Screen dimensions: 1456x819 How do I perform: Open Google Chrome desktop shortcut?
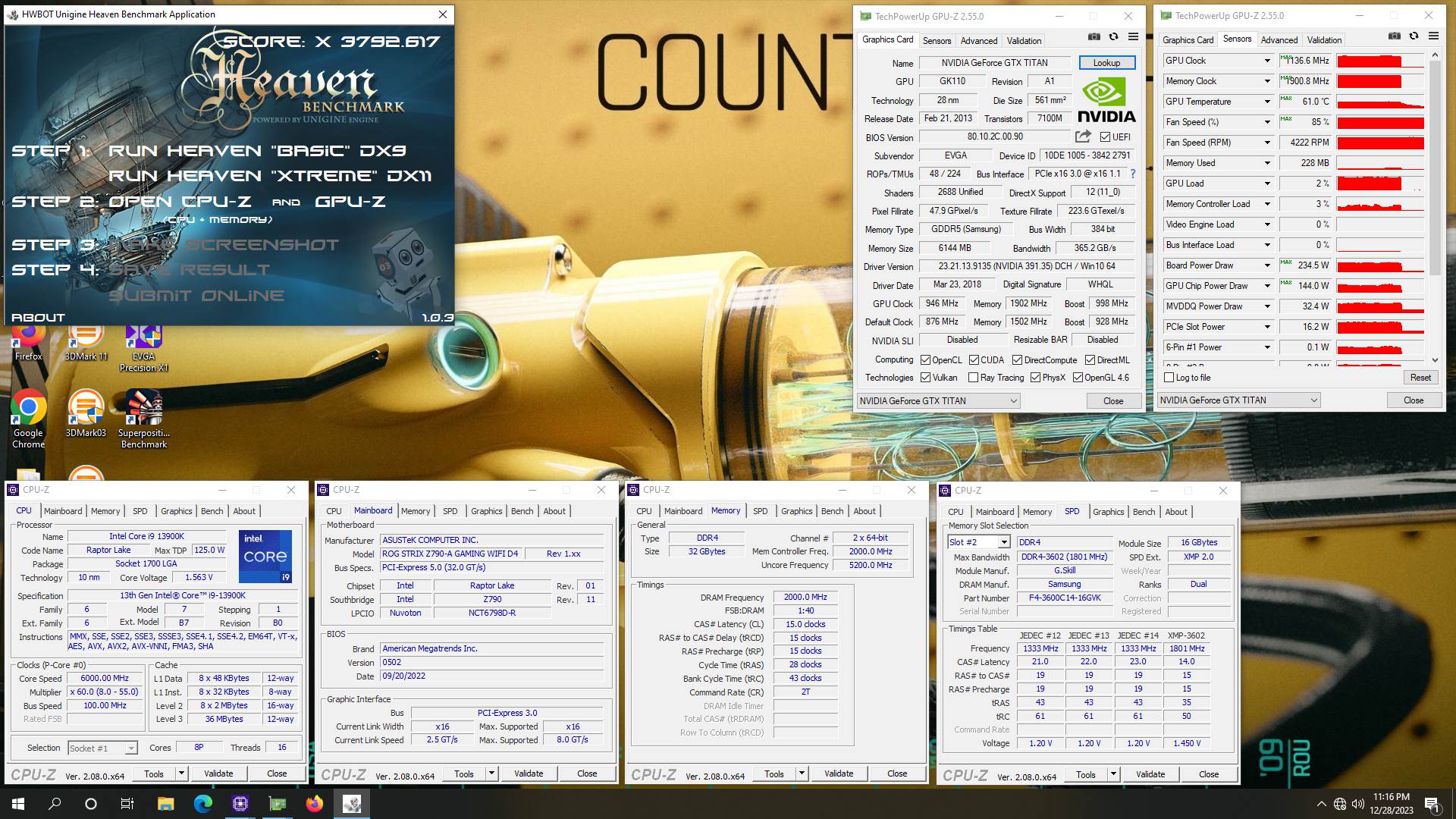[x=28, y=419]
